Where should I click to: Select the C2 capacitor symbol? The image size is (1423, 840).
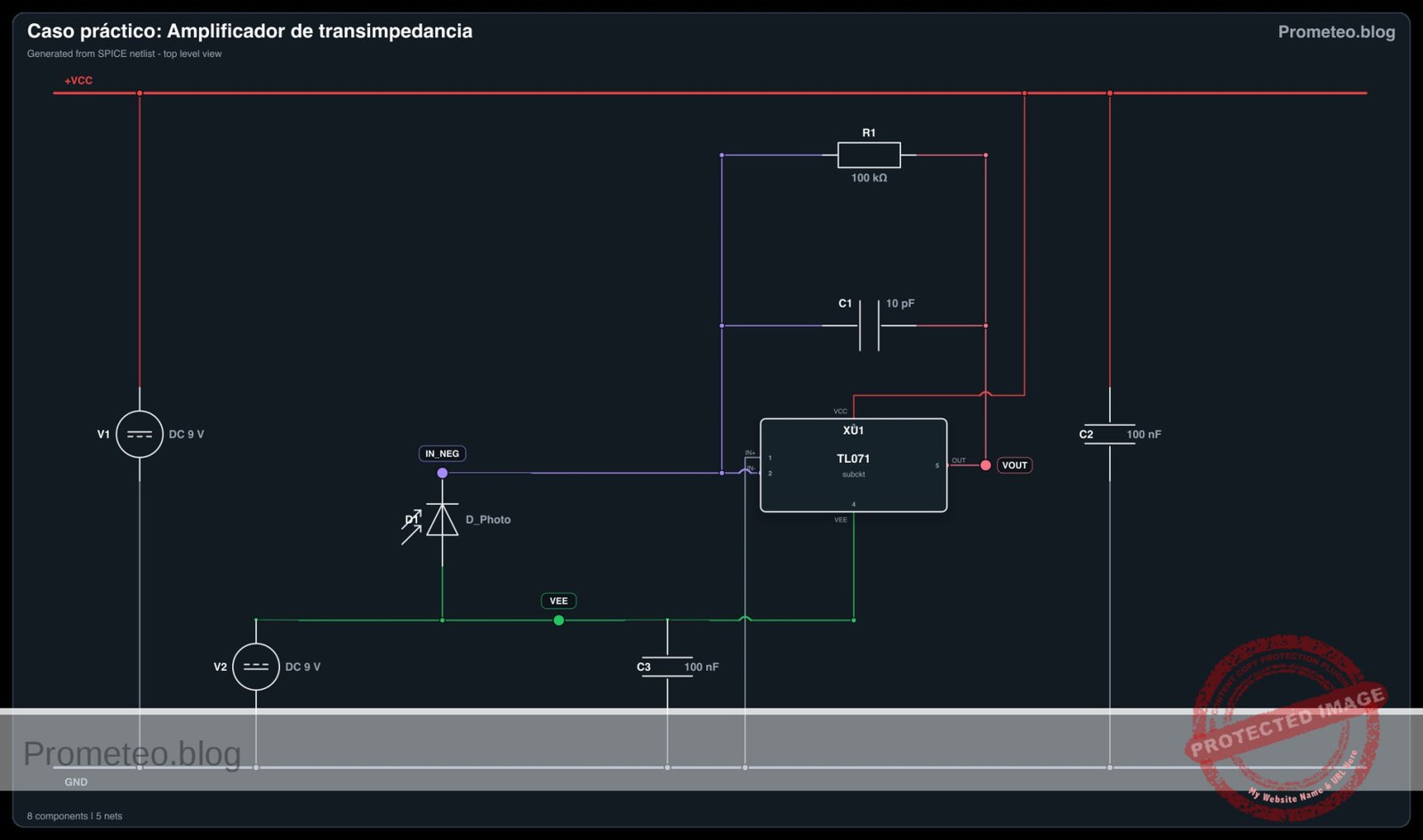point(1109,434)
